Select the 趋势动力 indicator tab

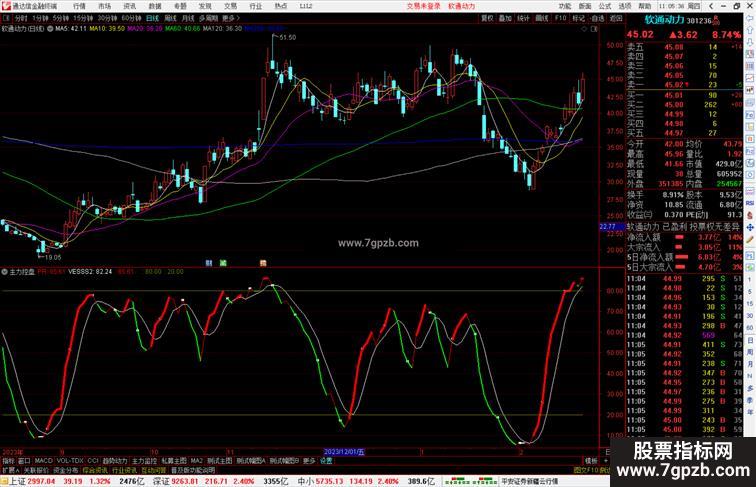[115, 461]
